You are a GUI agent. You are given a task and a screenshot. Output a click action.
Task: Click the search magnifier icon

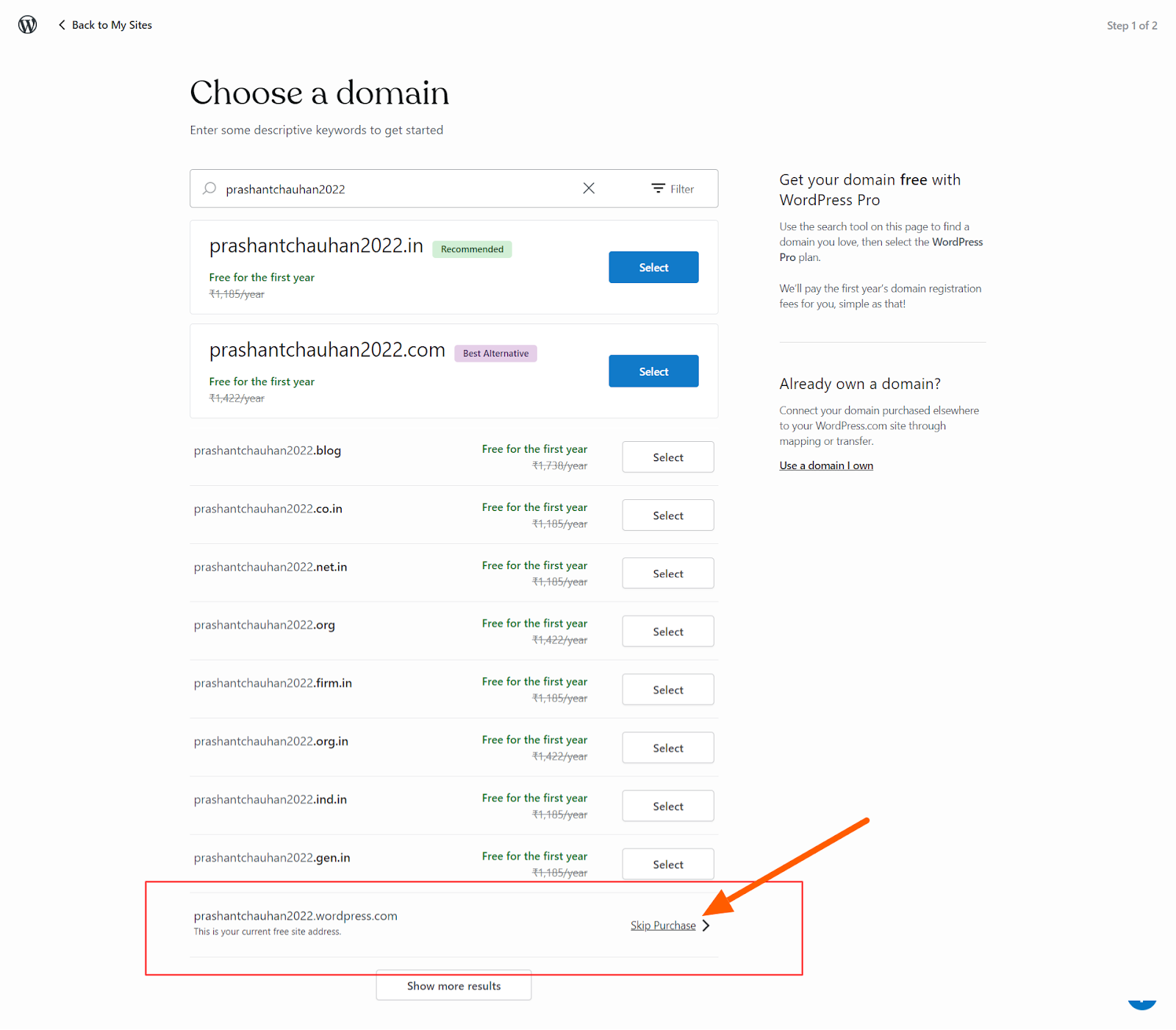coord(209,189)
